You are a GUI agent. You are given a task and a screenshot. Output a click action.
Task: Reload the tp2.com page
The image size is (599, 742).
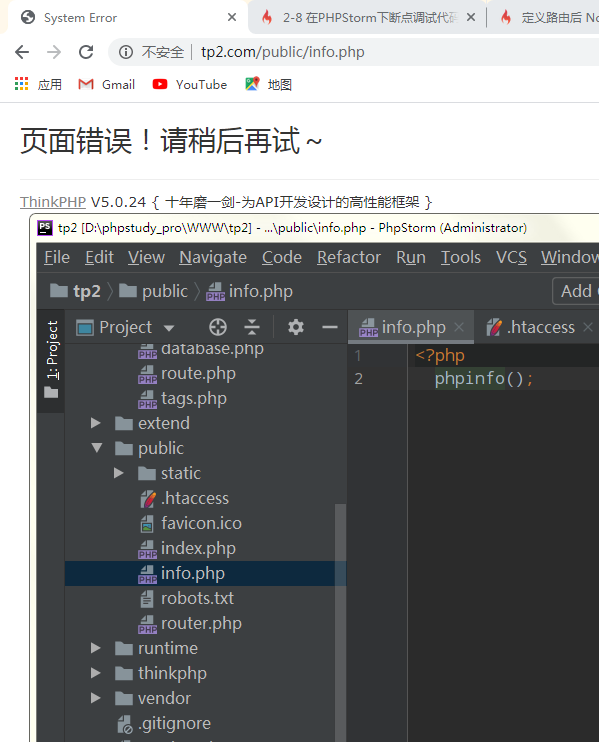coord(86,52)
